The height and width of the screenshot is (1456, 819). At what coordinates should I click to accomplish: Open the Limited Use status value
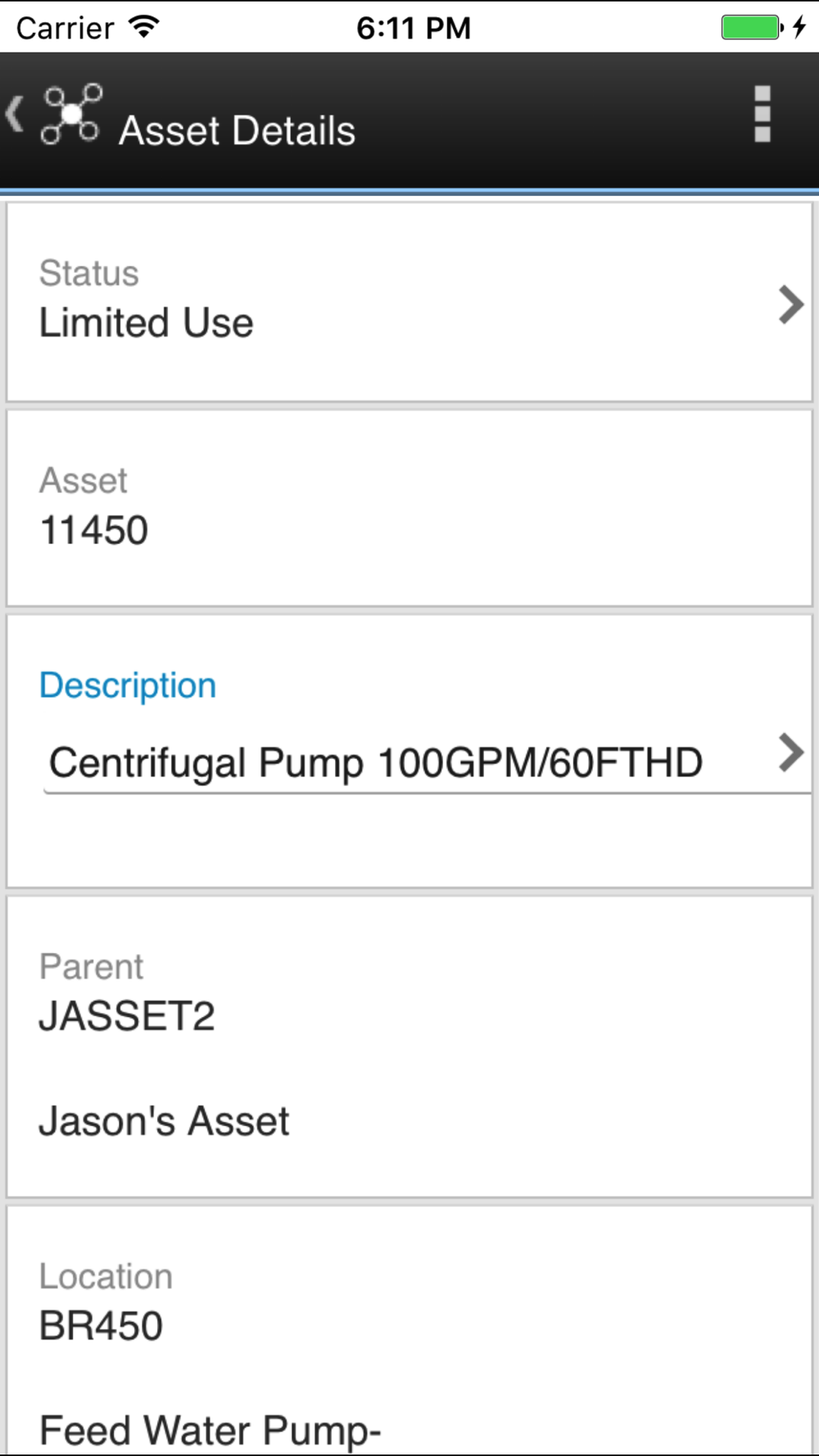[147, 323]
